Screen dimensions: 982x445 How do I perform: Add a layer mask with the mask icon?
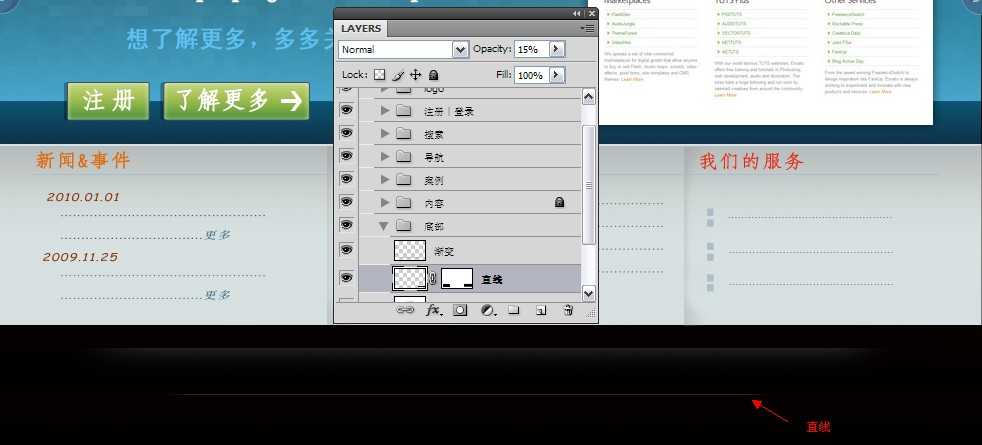460,310
